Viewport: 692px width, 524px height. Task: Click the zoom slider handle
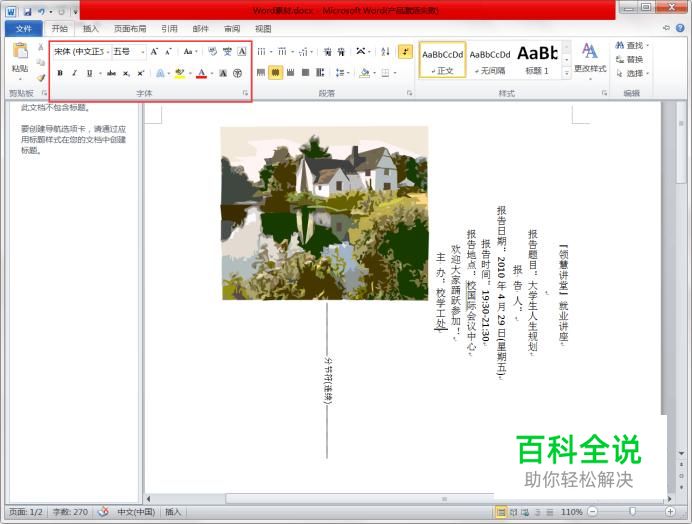632,512
